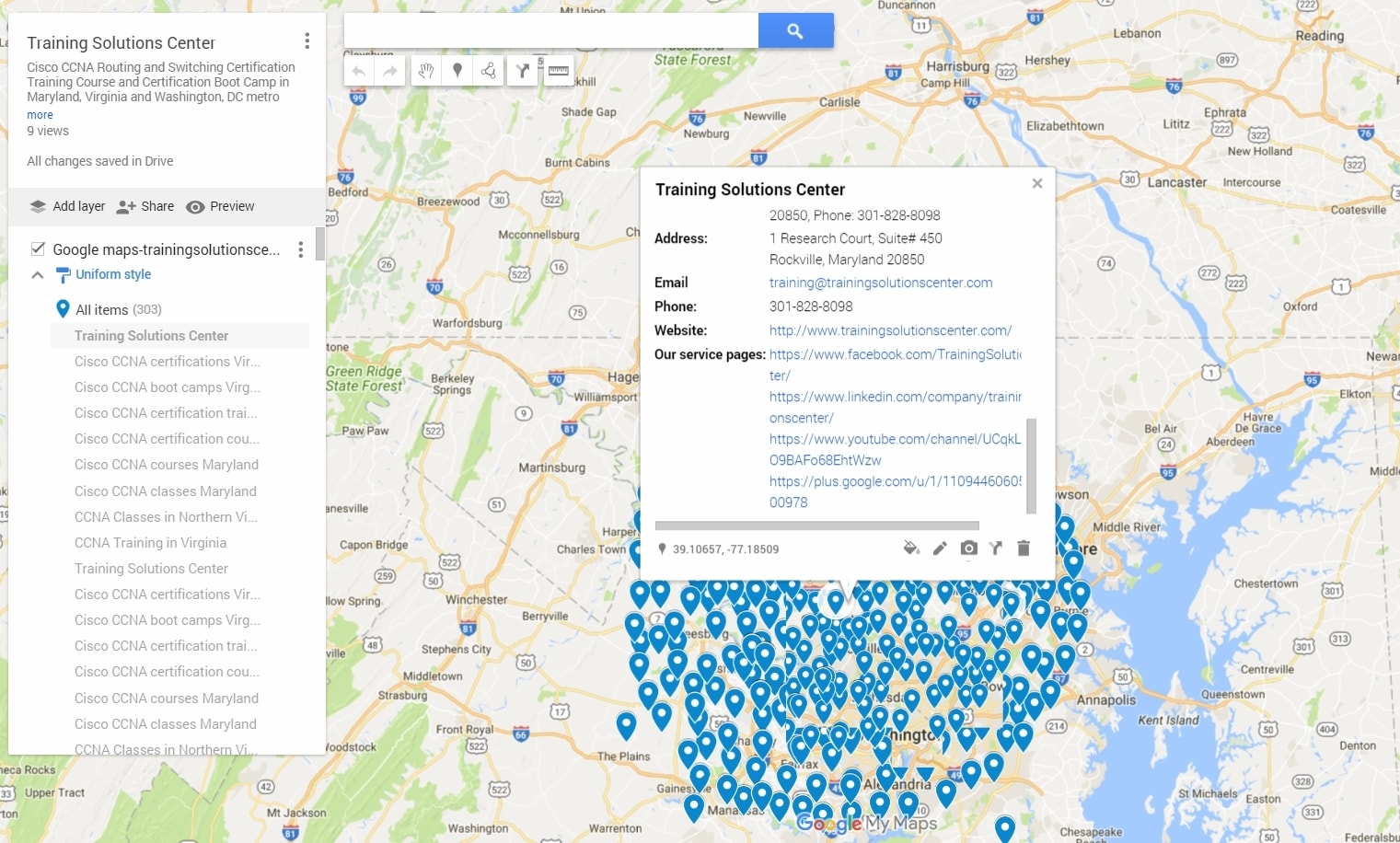
Task: Click the blue pin icon beside All items
Action: click(x=63, y=309)
